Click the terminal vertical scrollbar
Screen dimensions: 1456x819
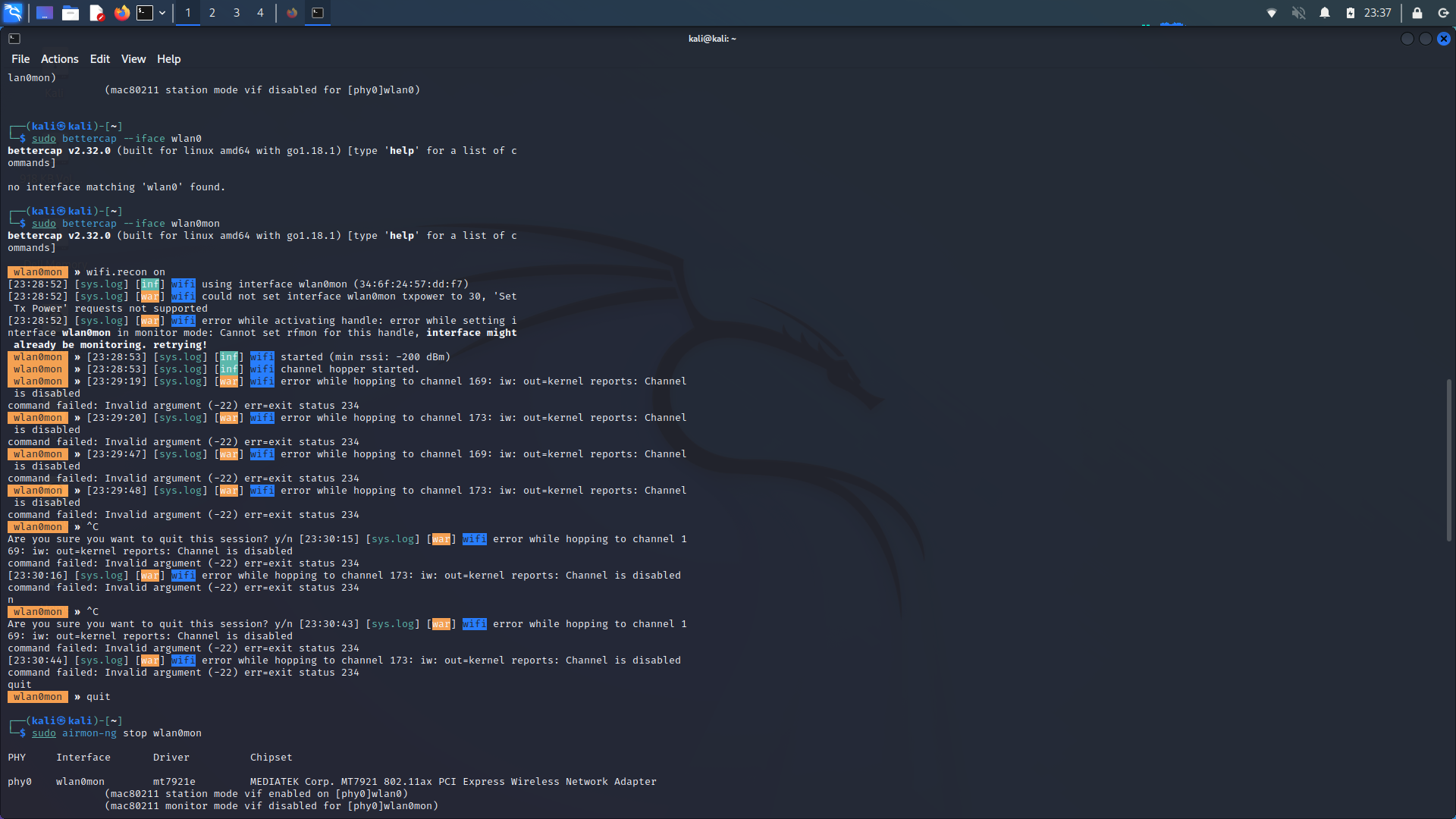point(1449,460)
